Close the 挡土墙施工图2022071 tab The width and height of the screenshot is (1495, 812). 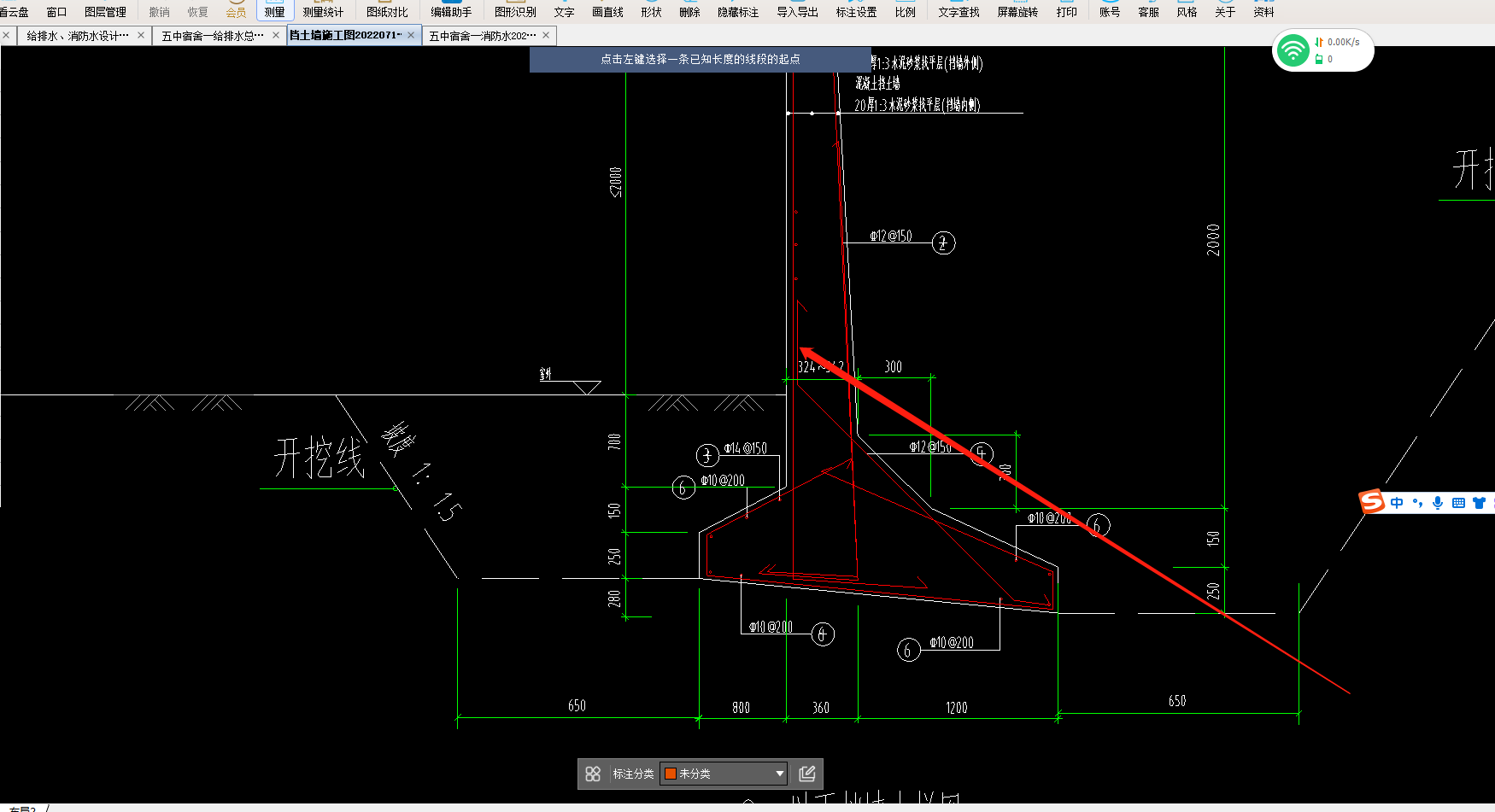tap(411, 35)
